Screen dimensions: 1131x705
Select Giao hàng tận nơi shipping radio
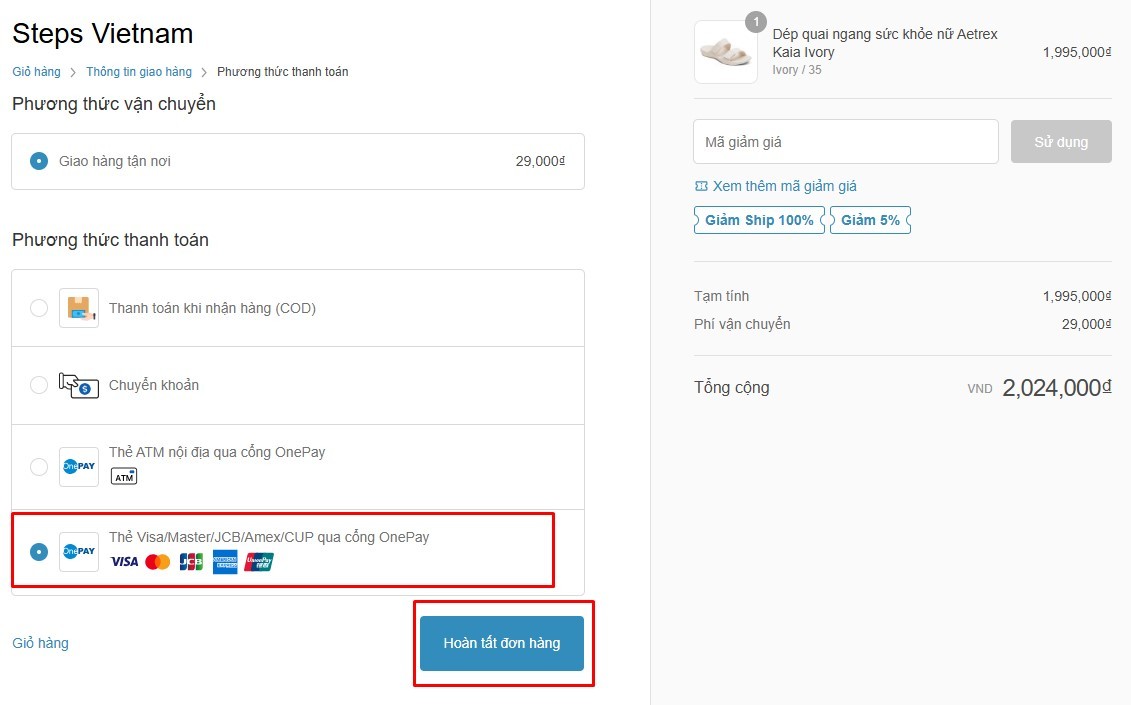coord(39,161)
